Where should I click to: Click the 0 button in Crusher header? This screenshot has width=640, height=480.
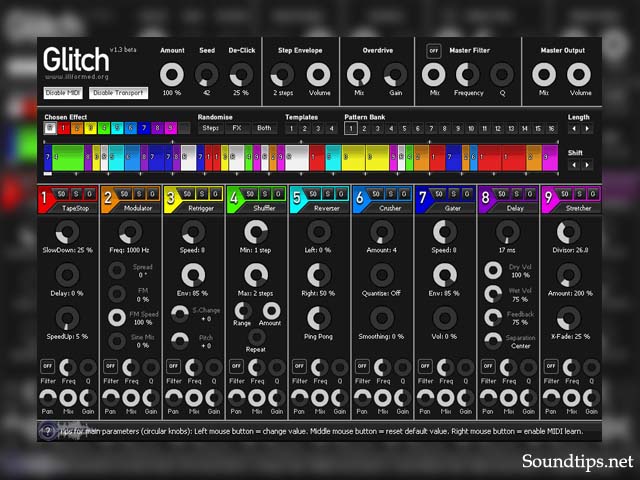click(x=404, y=194)
